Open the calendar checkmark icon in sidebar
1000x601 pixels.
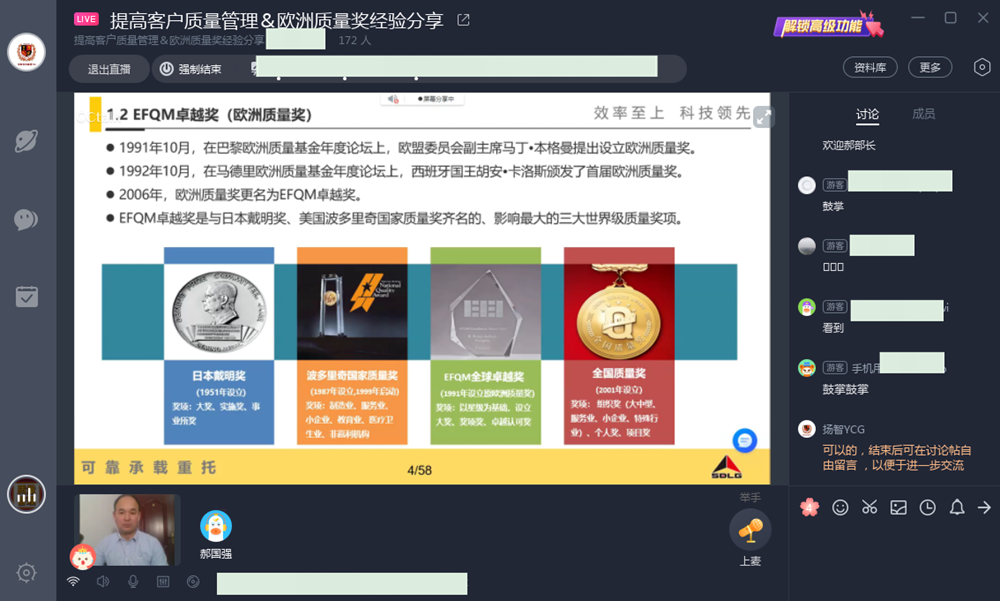tap(26, 297)
